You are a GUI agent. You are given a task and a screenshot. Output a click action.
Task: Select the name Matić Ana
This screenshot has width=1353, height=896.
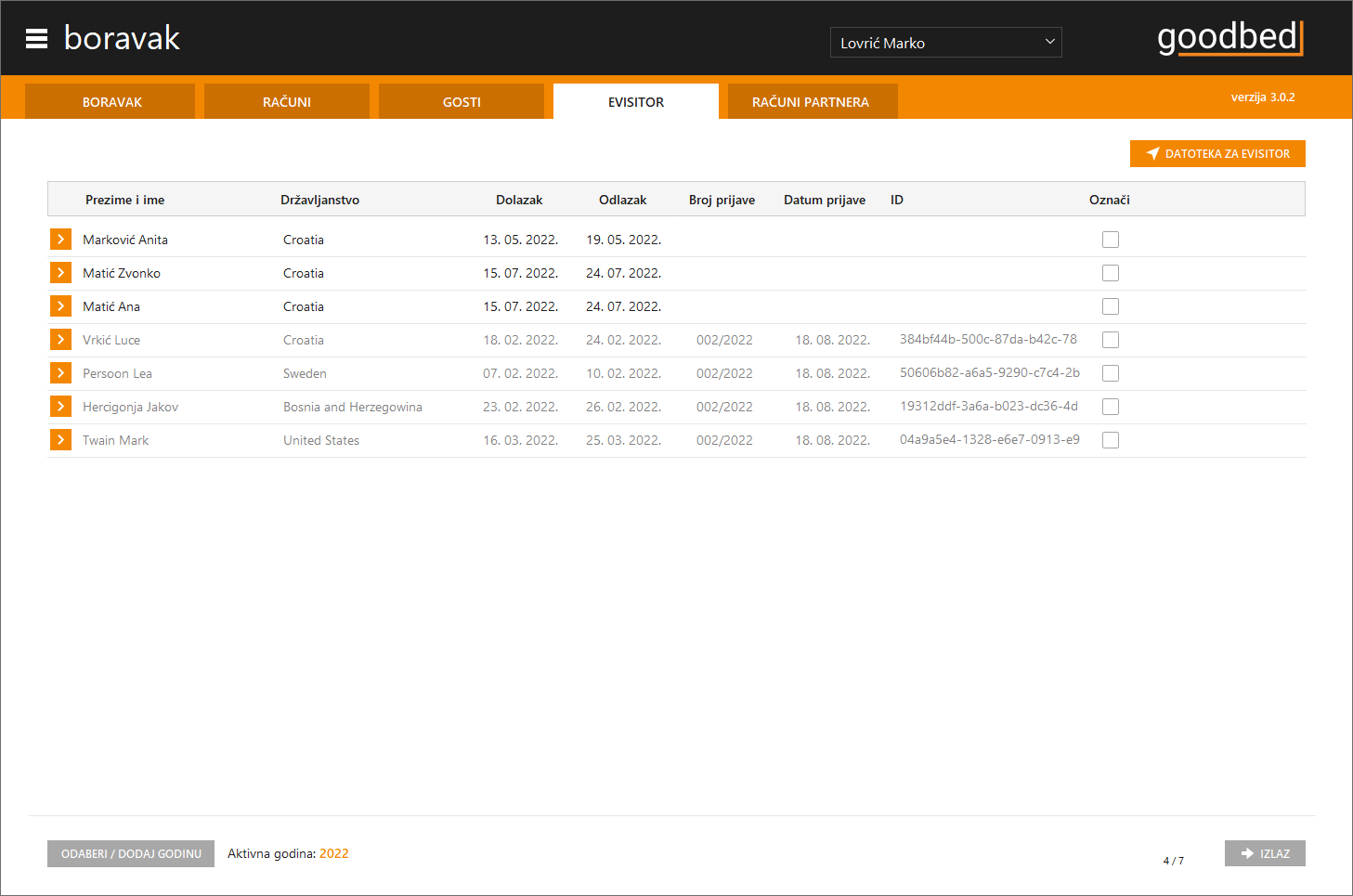111,306
